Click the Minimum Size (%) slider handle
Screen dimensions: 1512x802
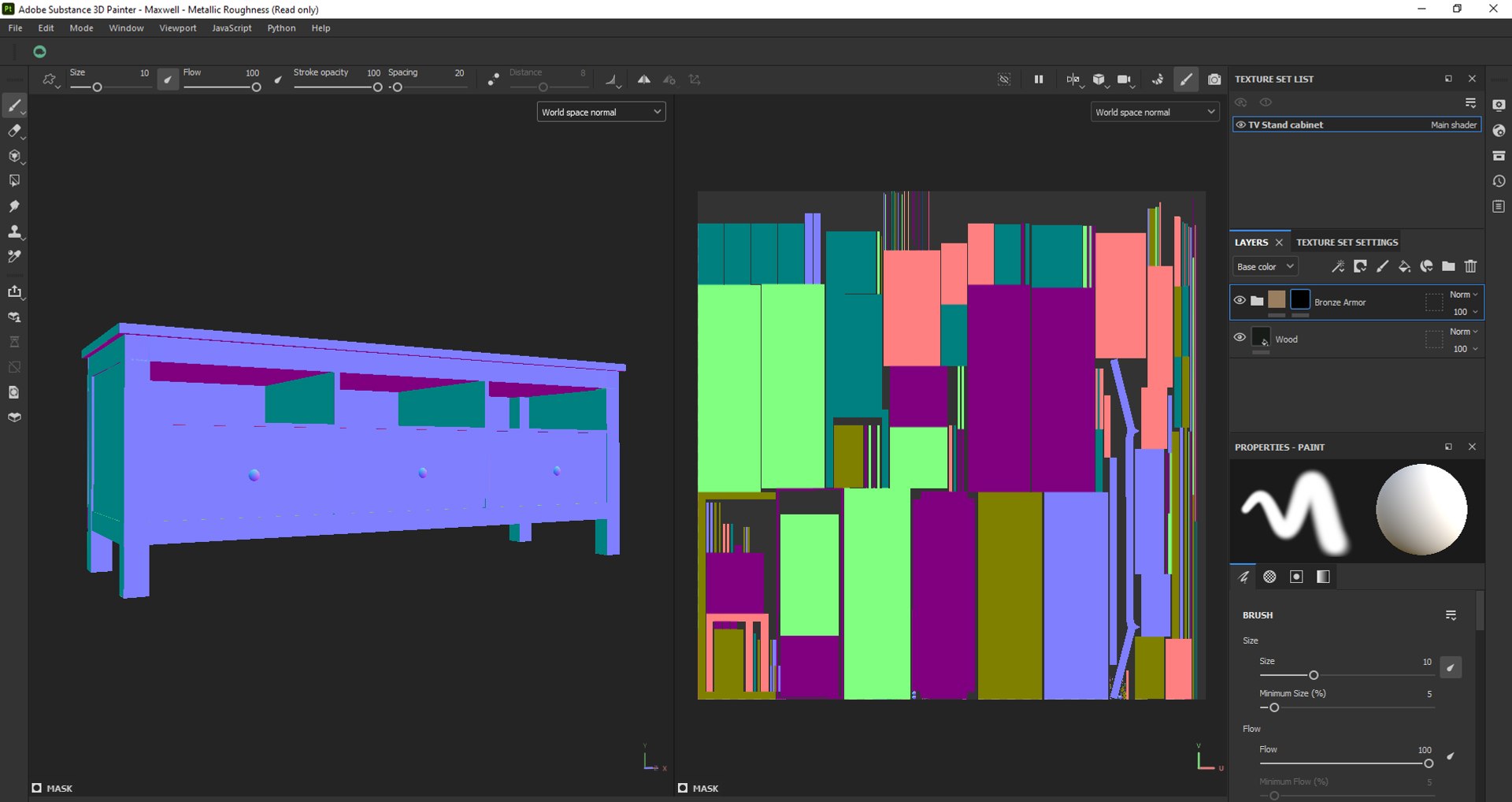(1274, 707)
